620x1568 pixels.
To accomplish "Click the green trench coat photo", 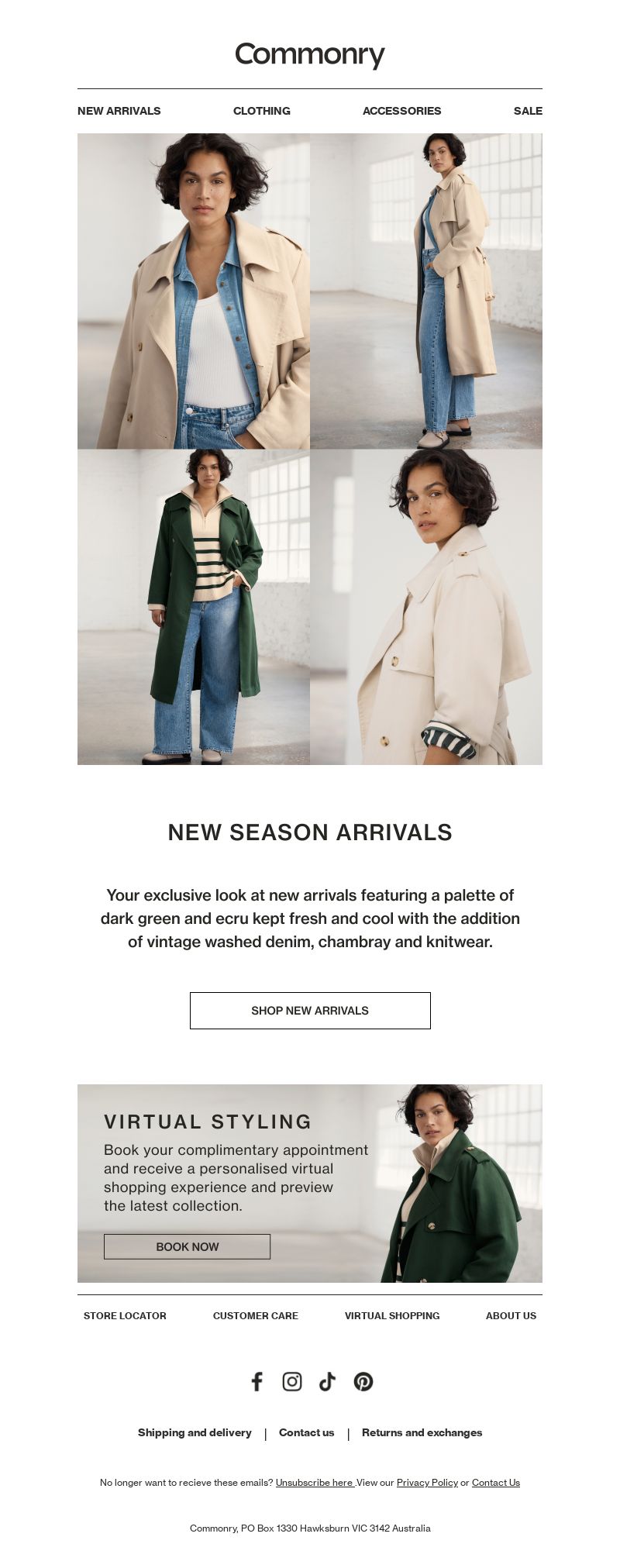I will (194, 607).
